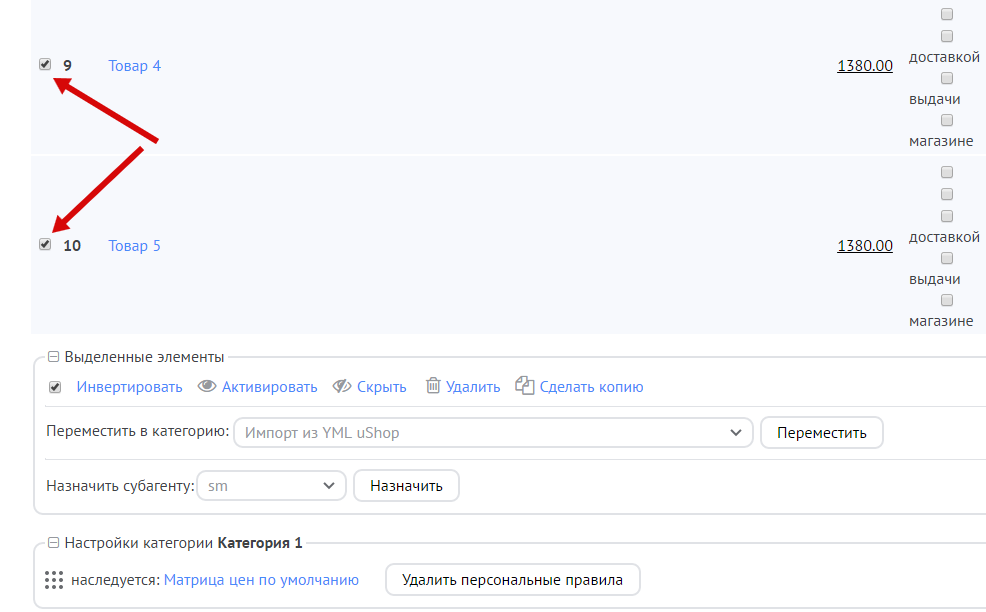Toggle the checkbox beside Инвертировать
Image resolution: width=986 pixels, height=612 pixels.
point(55,387)
